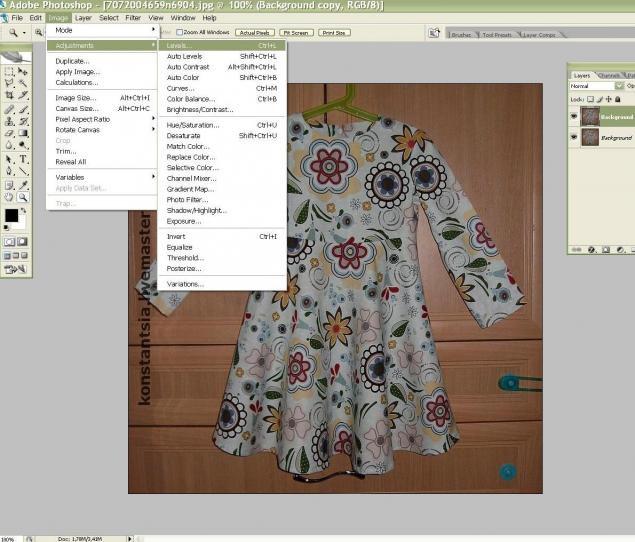
Task: Reset default foreground and background colors
Action: coord(6,228)
